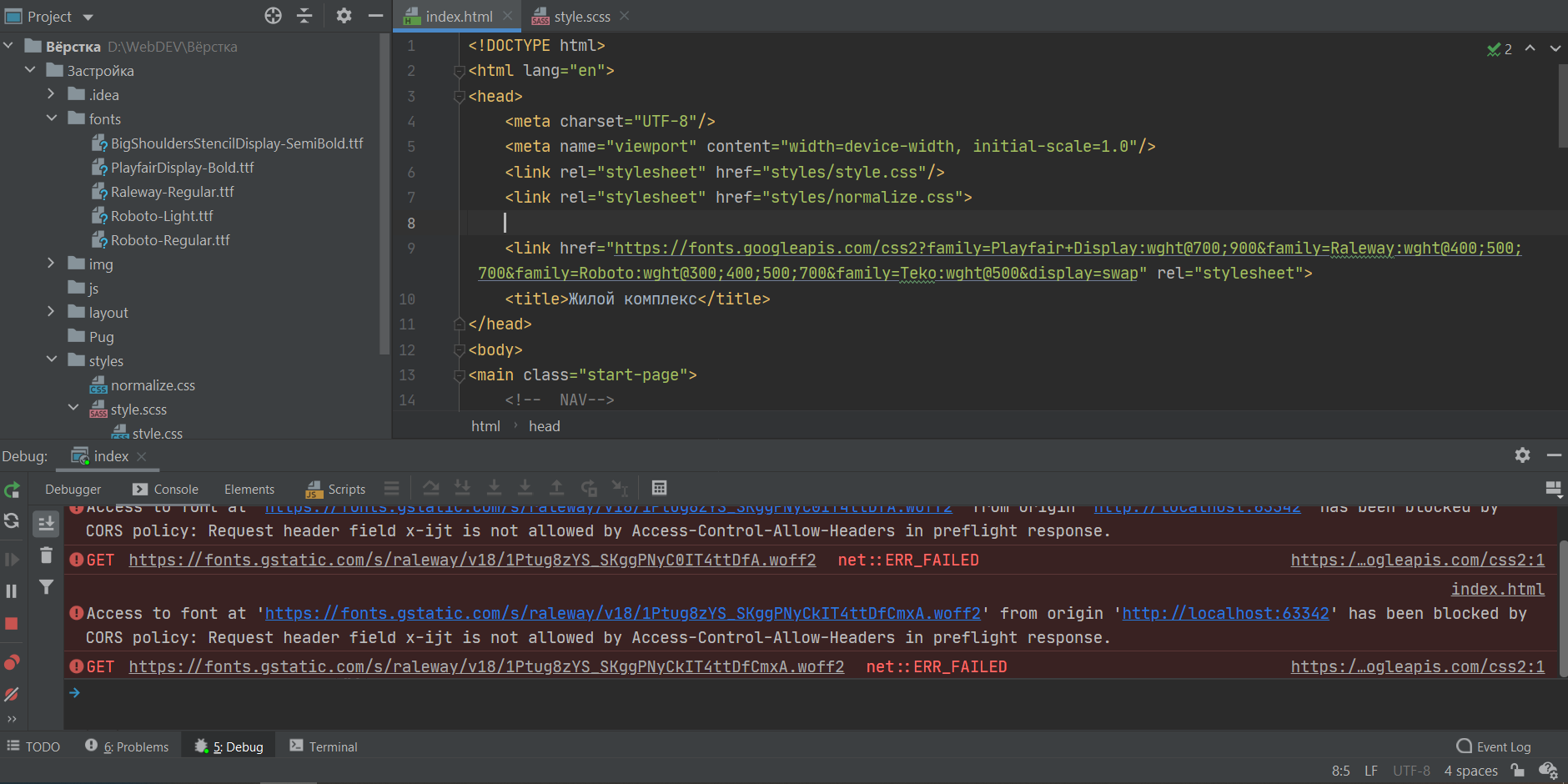Click the Show Execution Point icon
The width and height of the screenshot is (1568, 784).
[x=391, y=489]
